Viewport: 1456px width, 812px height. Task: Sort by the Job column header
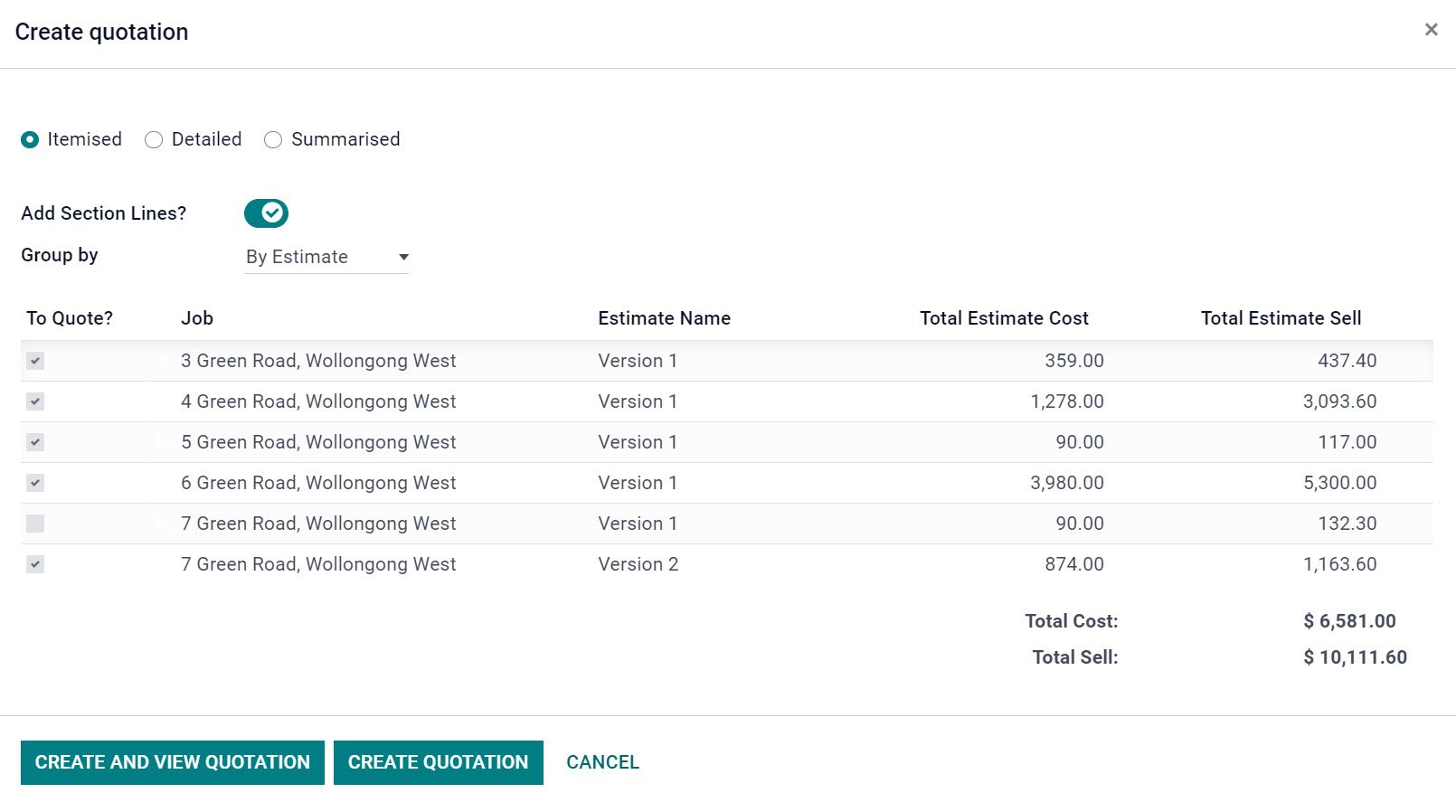pos(197,318)
